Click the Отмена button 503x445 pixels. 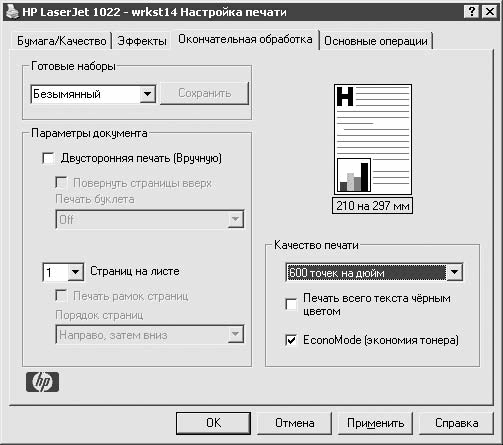[x=295, y=423]
